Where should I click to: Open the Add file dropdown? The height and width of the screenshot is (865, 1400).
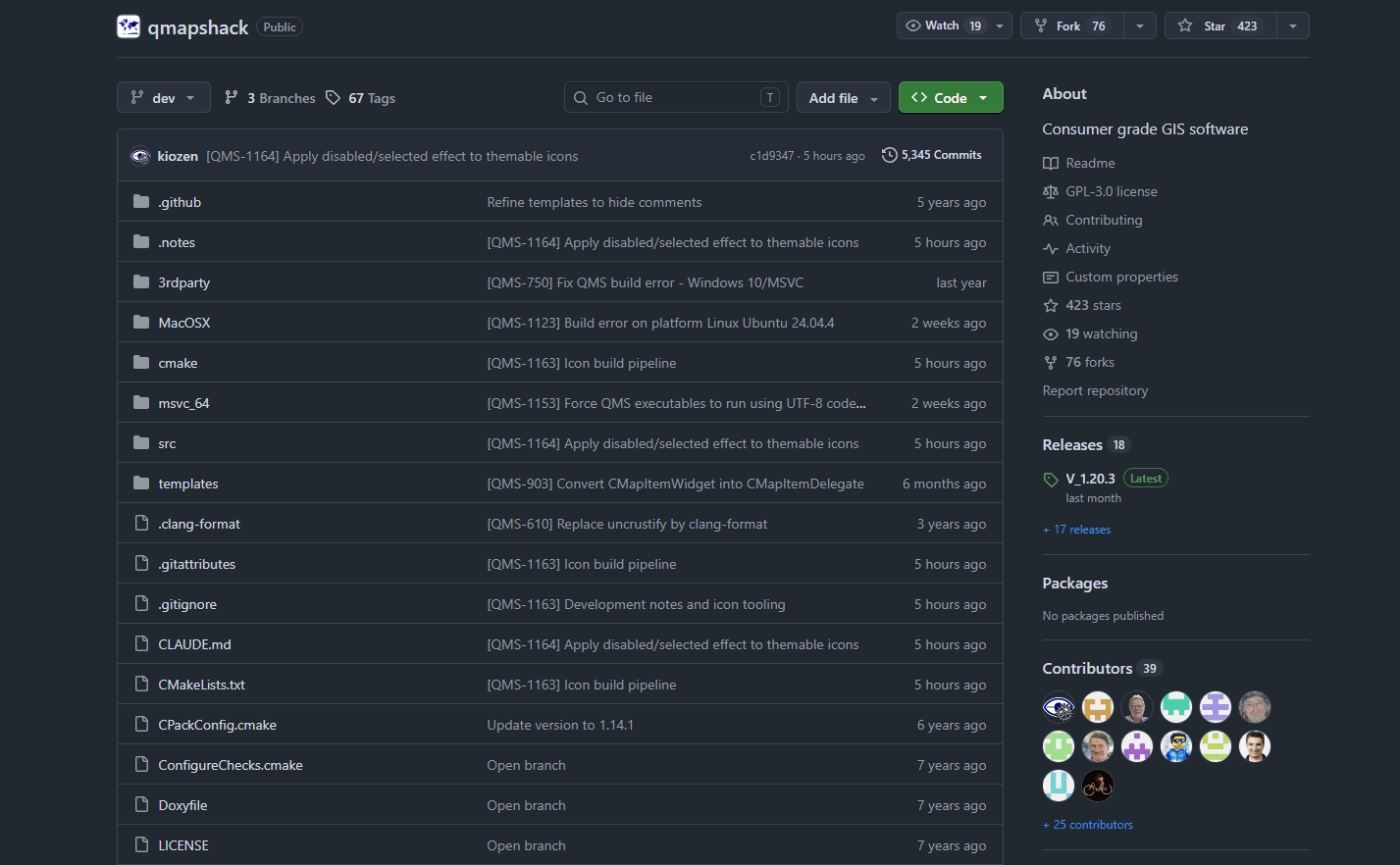coord(844,97)
